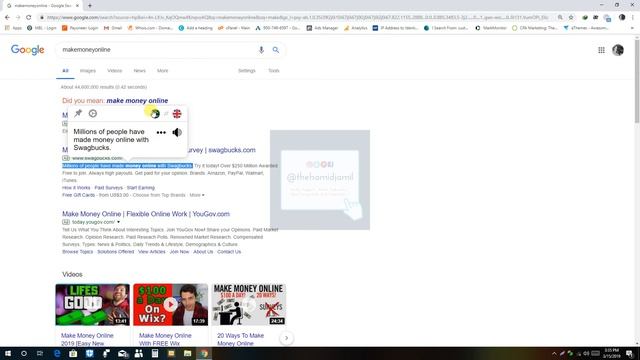Open Gmail bookmark
The height and width of the screenshot is (360, 640).
point(113,28)
